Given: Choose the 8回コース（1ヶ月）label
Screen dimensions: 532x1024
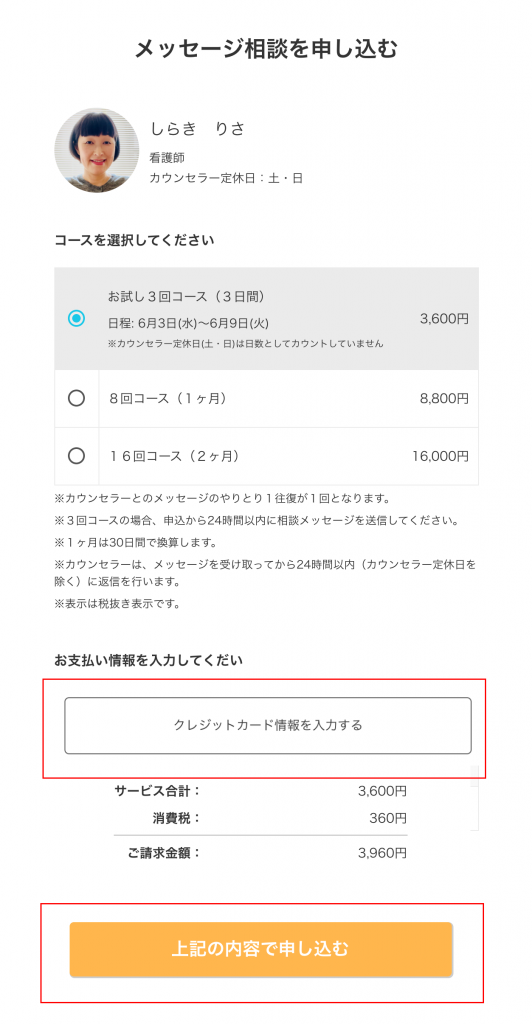Looking at the screenshot, I should [x=168, y=398].
